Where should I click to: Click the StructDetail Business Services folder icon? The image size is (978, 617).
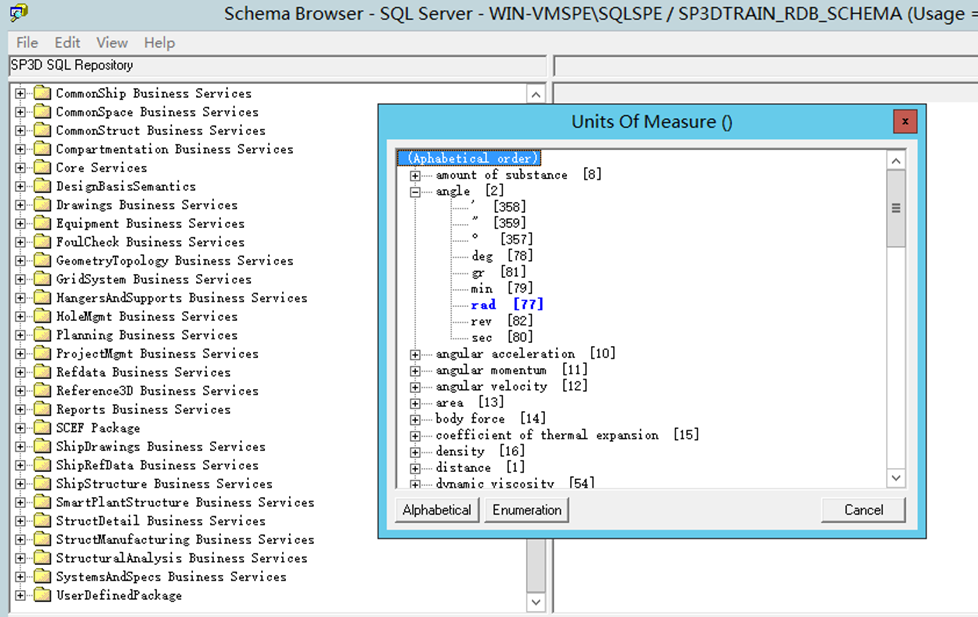point(42,521)
